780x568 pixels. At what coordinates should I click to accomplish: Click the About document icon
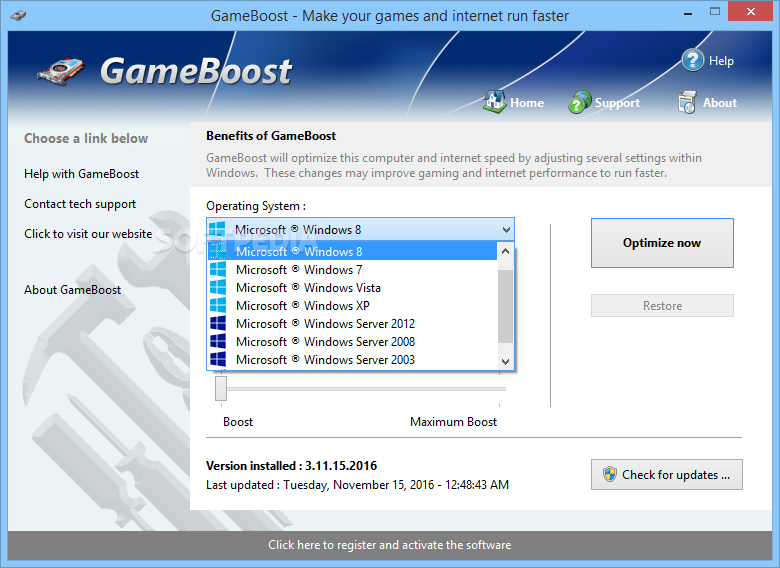point(686,102)
